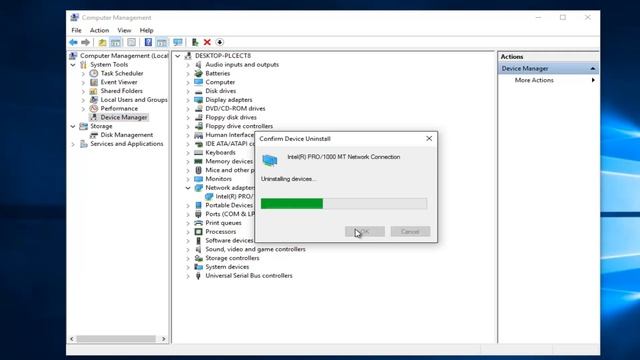Image resolution: width=640 pixels, height=360 pixels.
Task: Click the Forward arrow in the toolbar
Action: tap(86, 42)
